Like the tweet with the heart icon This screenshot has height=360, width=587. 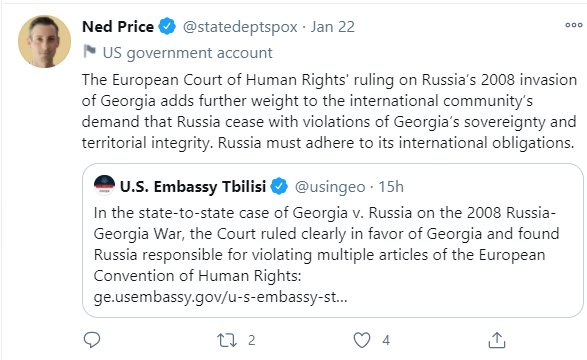[362, 340]
